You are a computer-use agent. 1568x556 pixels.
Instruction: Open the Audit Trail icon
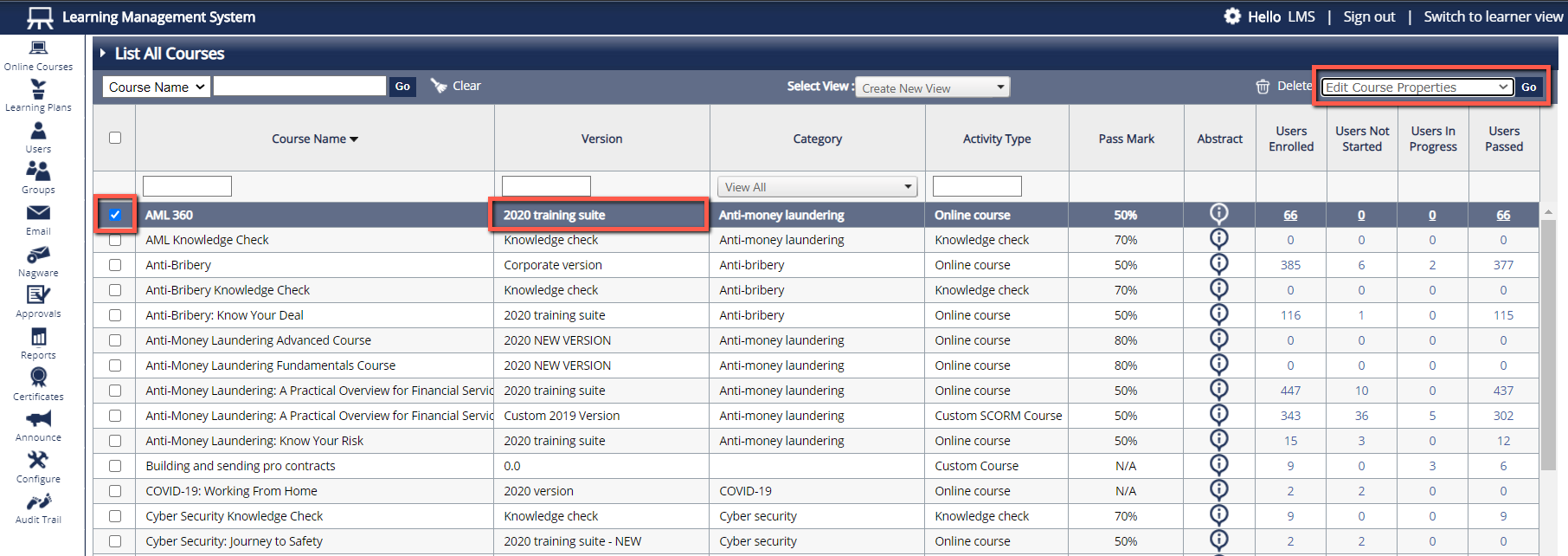[x=38, y=503]
